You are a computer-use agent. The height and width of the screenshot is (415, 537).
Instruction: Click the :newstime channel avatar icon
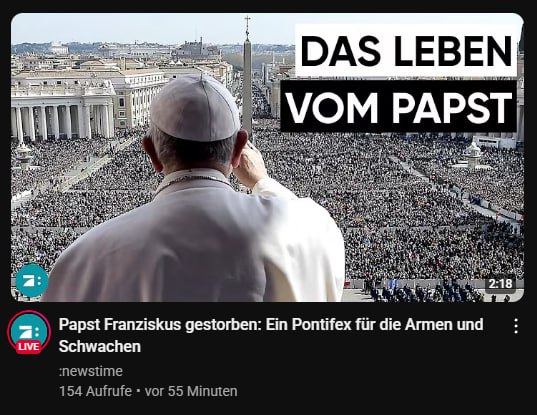(x=29, y=332)
